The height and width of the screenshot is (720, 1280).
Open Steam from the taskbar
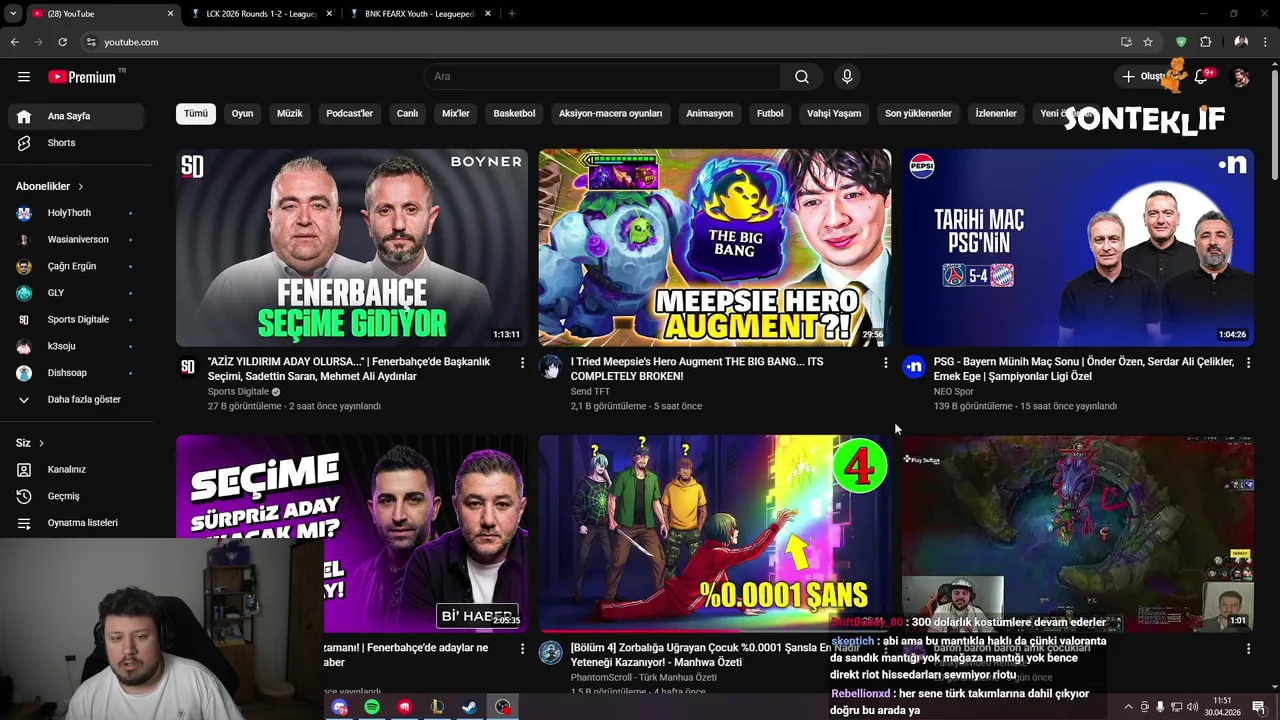click(x=469, y=707)
